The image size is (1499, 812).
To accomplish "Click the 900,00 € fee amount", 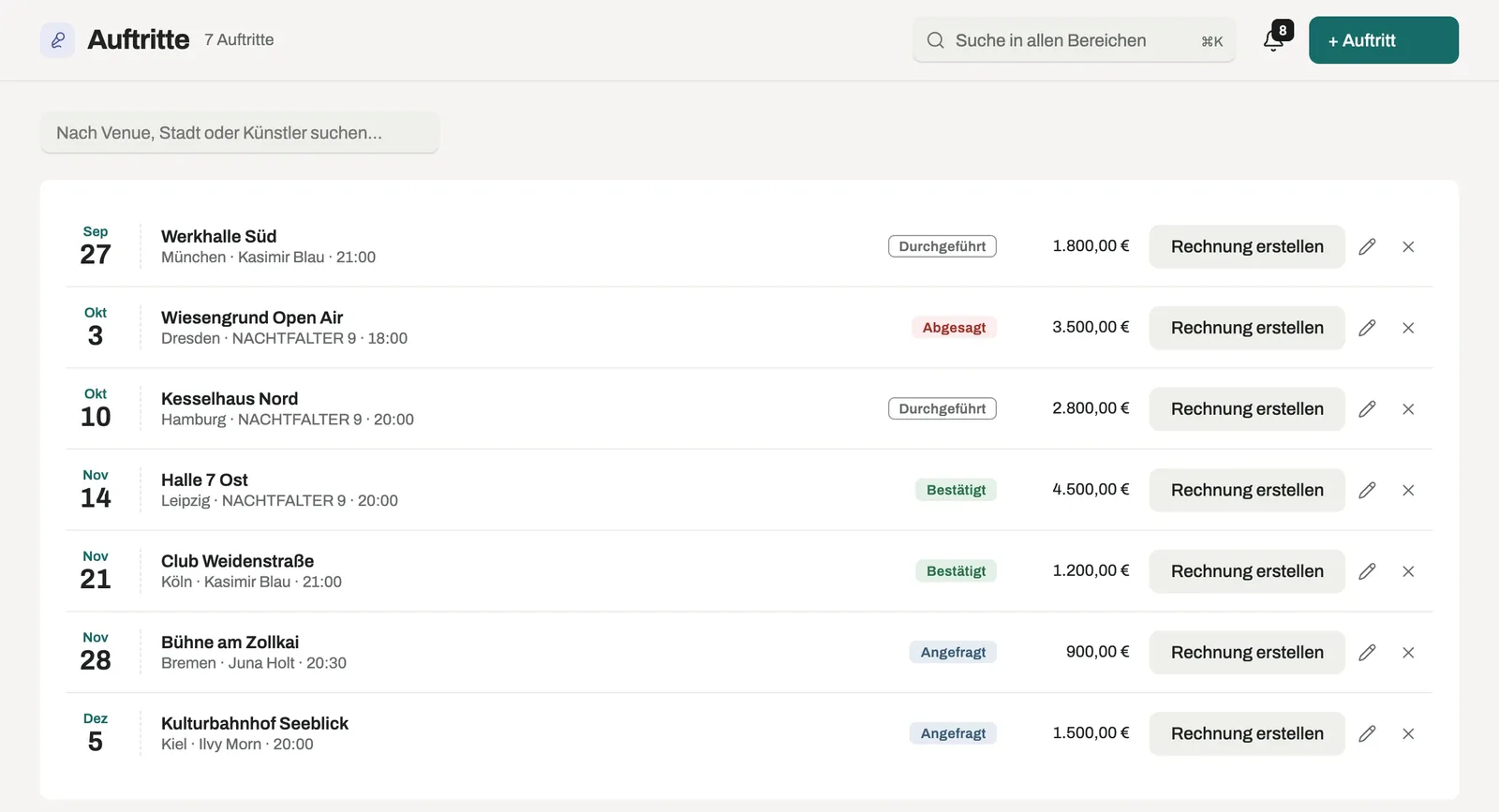I will click(1097, 652).
